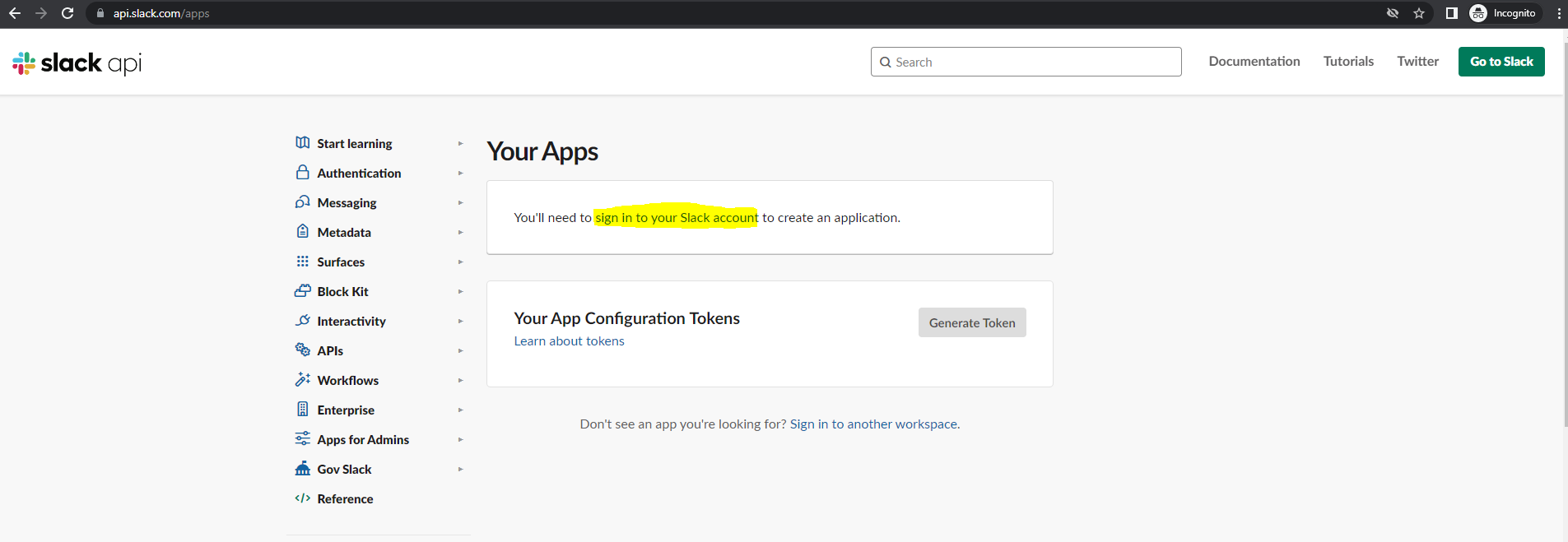Expand the APIs section arrow
Image resolution: width=1568 pixels, height=542 pixels.
point(461,350)
